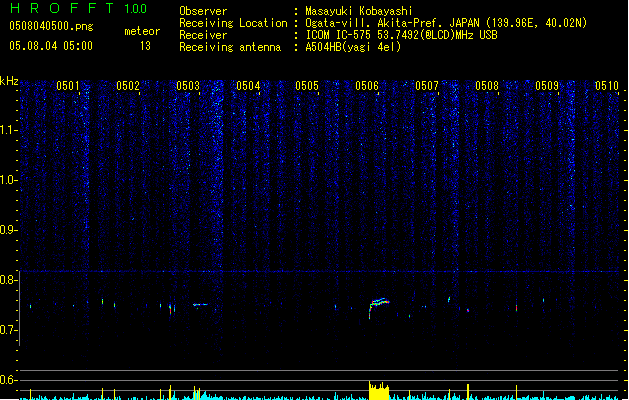
Task: Click the 1.1 kHz axis label
Action: (x=9, y=130)
